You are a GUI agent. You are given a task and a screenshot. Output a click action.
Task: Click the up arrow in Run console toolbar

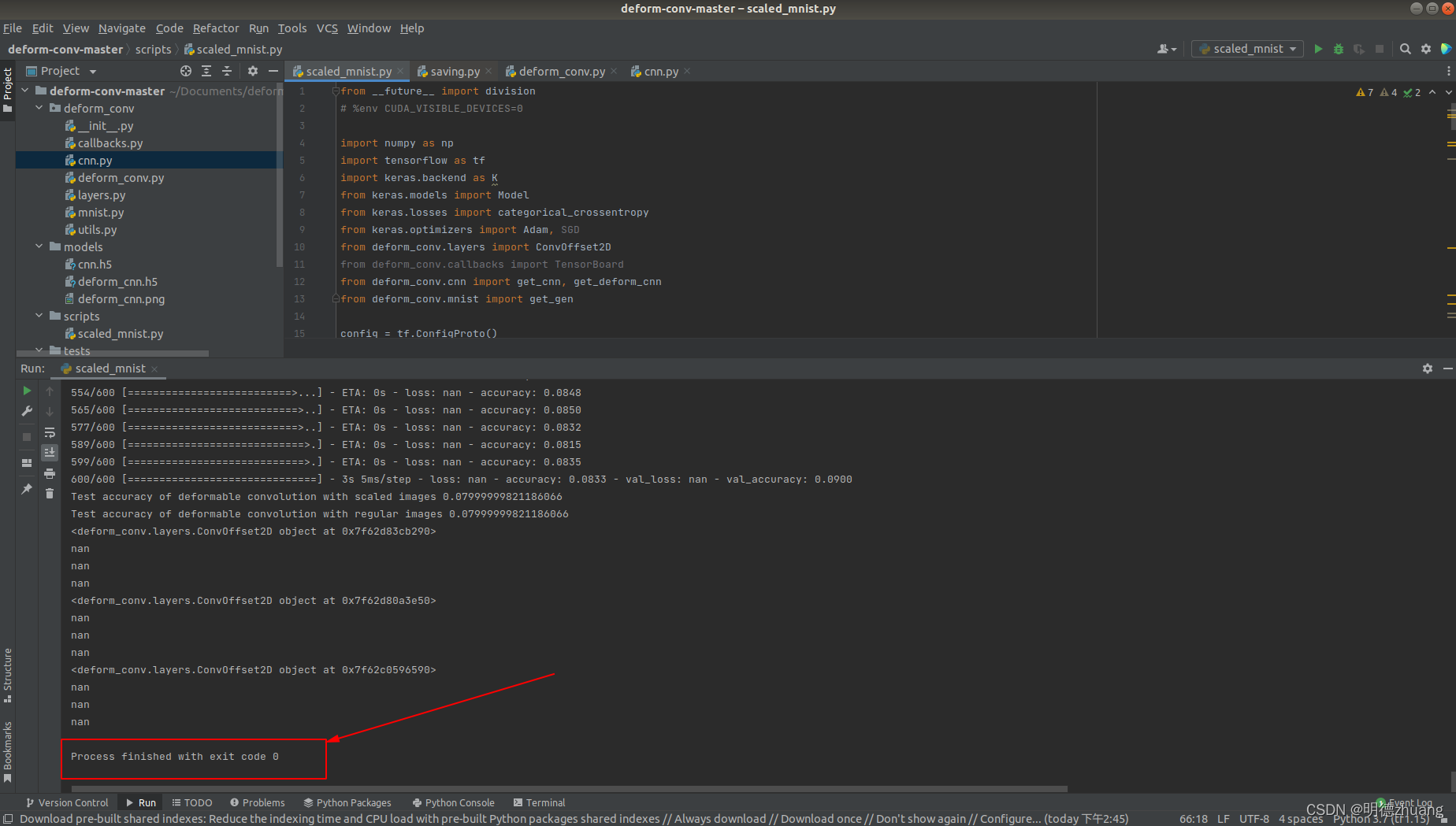point(50,391)
